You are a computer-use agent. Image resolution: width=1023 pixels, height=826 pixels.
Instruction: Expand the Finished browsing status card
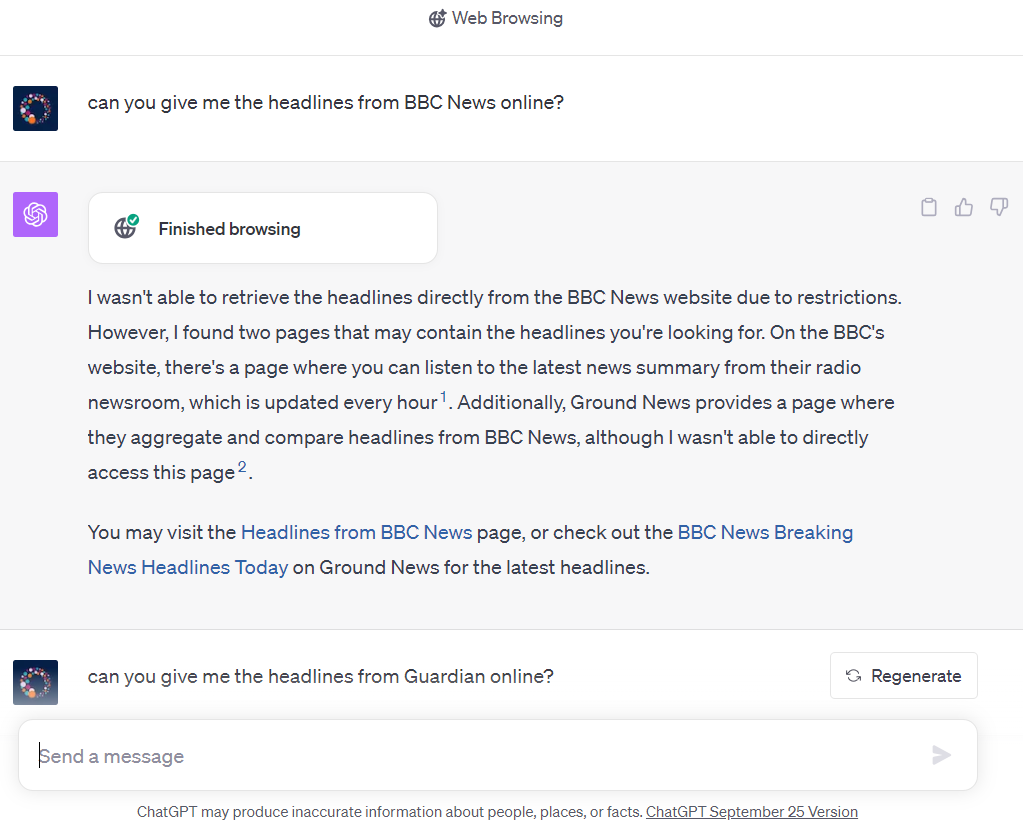[262, 228]
